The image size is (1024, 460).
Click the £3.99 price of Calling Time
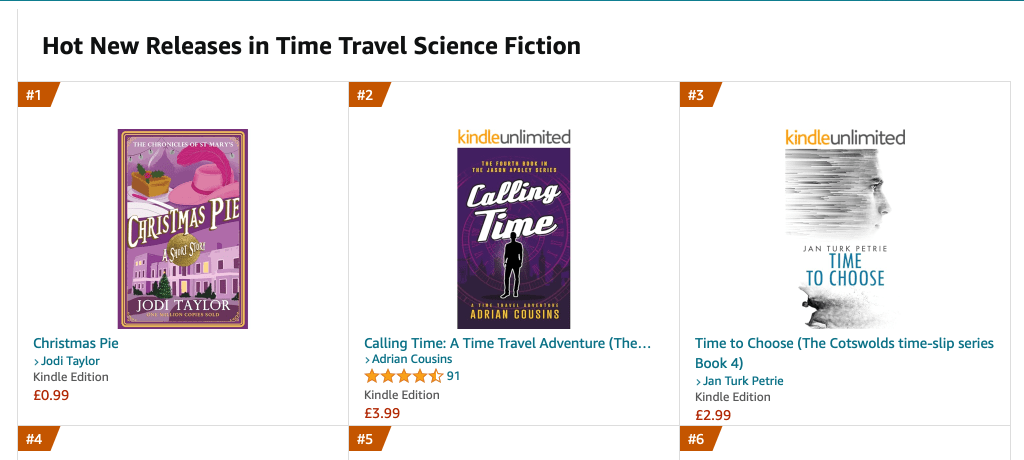(382, 413)
